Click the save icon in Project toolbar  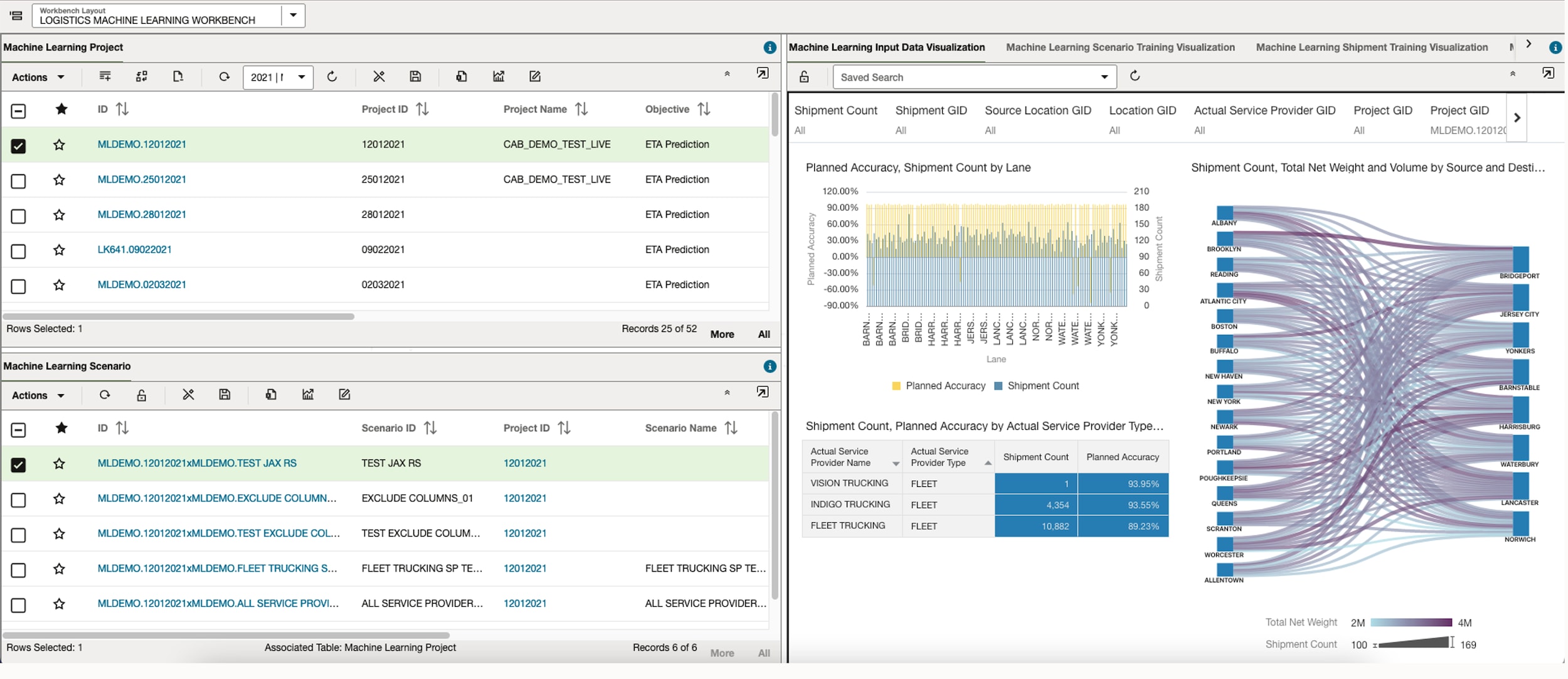point(415,77)
